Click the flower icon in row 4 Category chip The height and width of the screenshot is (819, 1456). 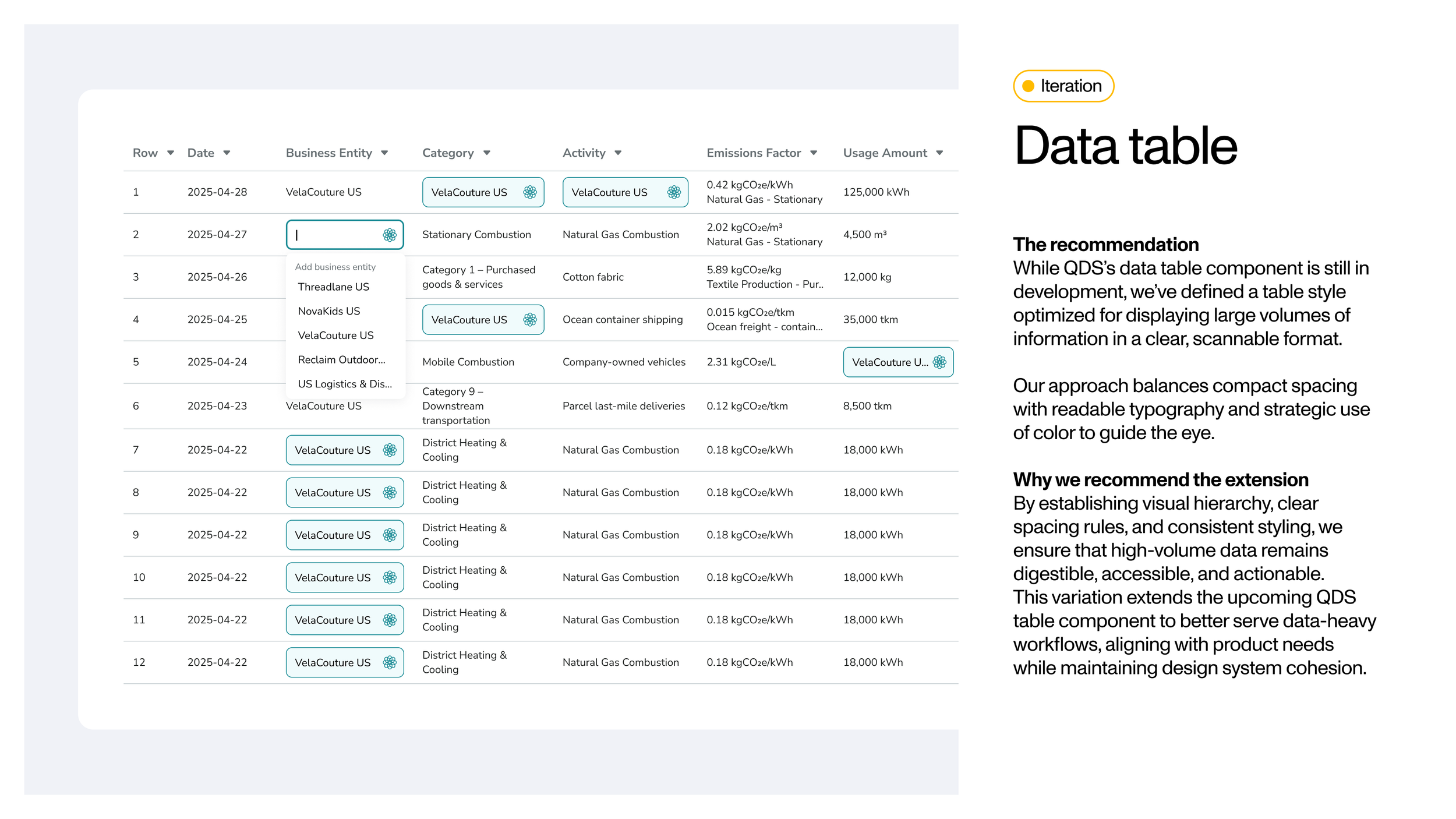click(529, 320)
